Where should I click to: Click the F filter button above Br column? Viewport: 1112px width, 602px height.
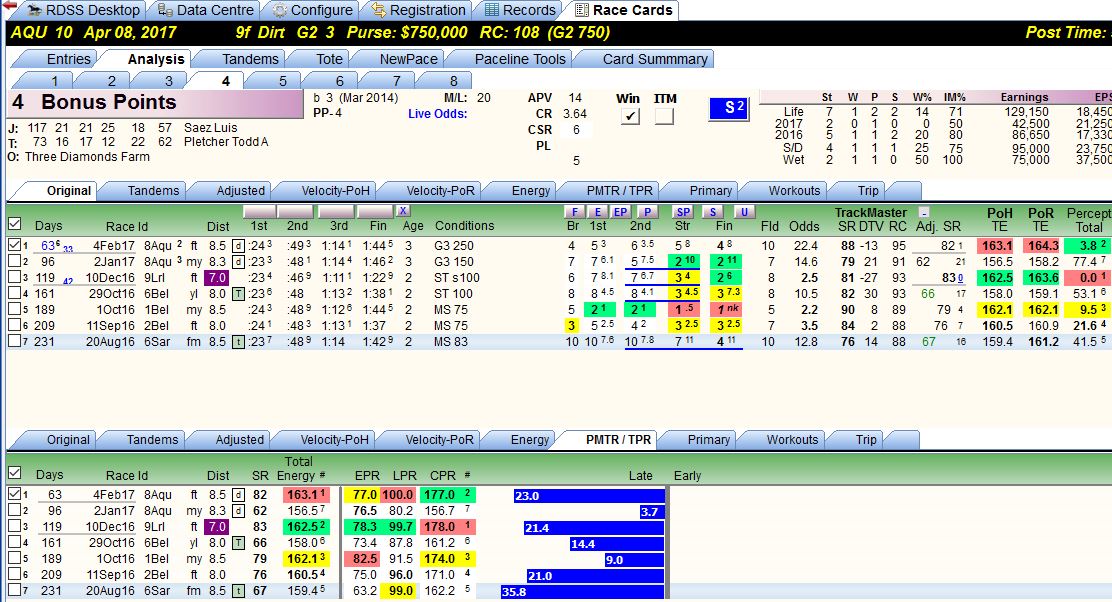click(574, 211)
